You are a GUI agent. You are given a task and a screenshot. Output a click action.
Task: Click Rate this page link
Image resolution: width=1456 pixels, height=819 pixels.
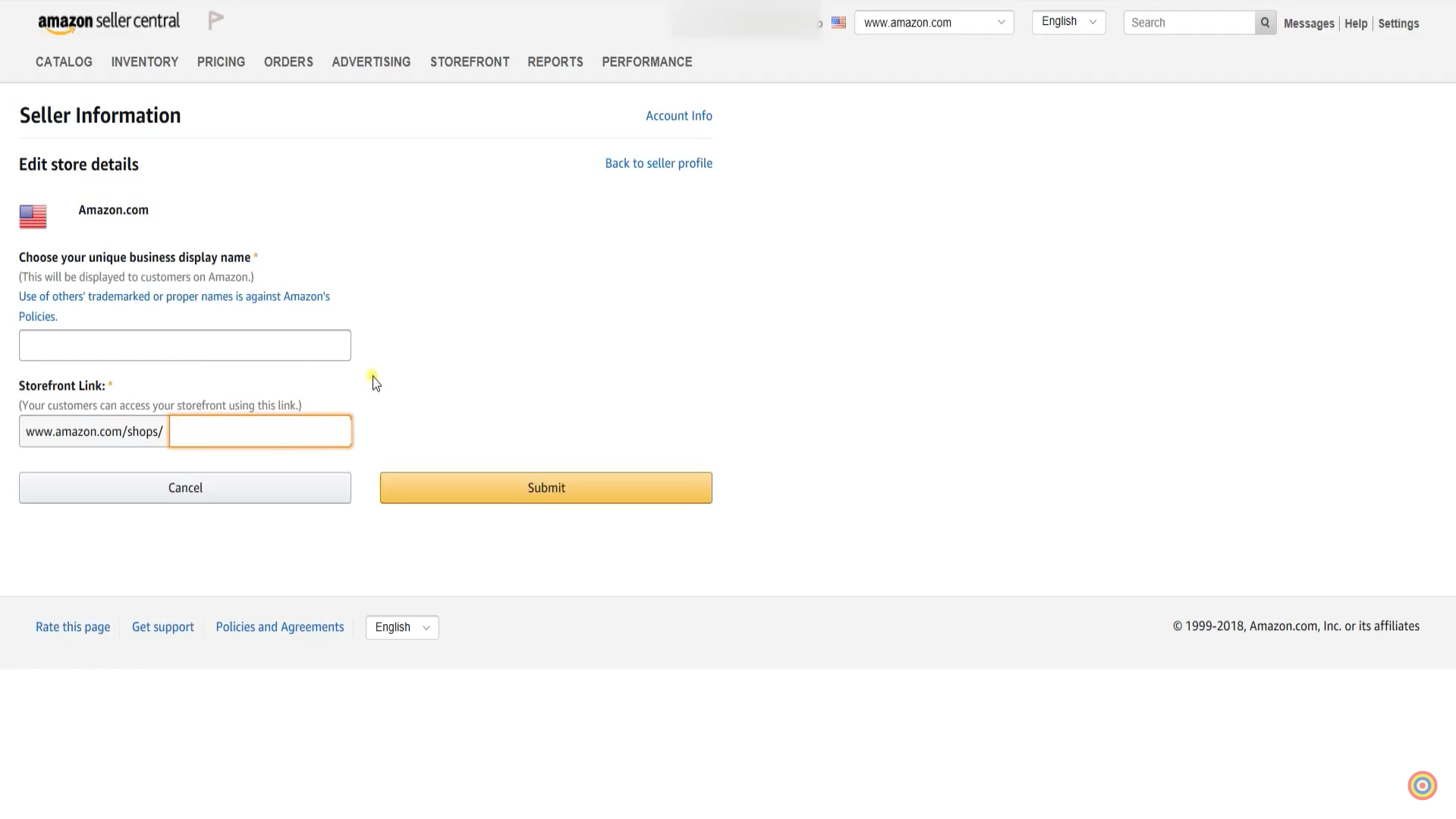click(73, 627)
